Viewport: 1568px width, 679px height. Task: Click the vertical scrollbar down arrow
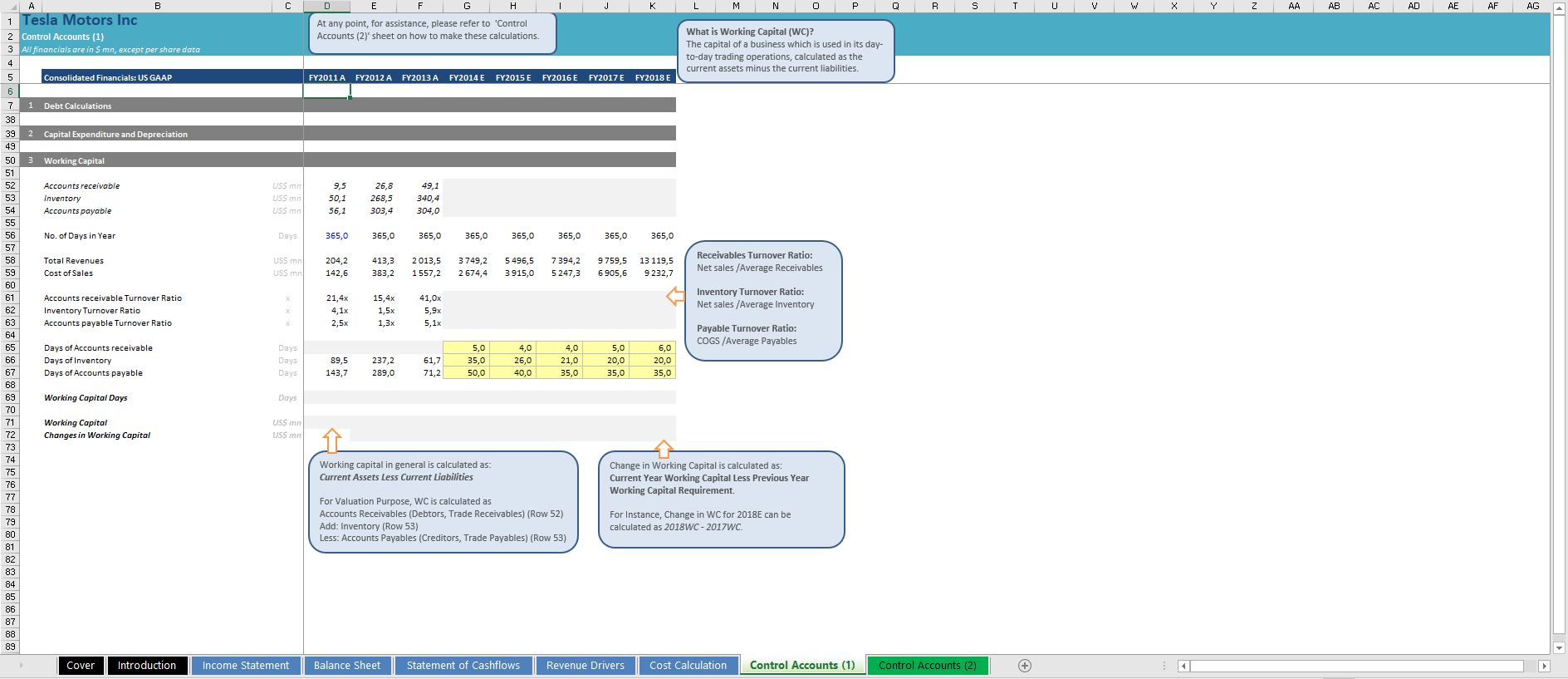coord(1559,647)
